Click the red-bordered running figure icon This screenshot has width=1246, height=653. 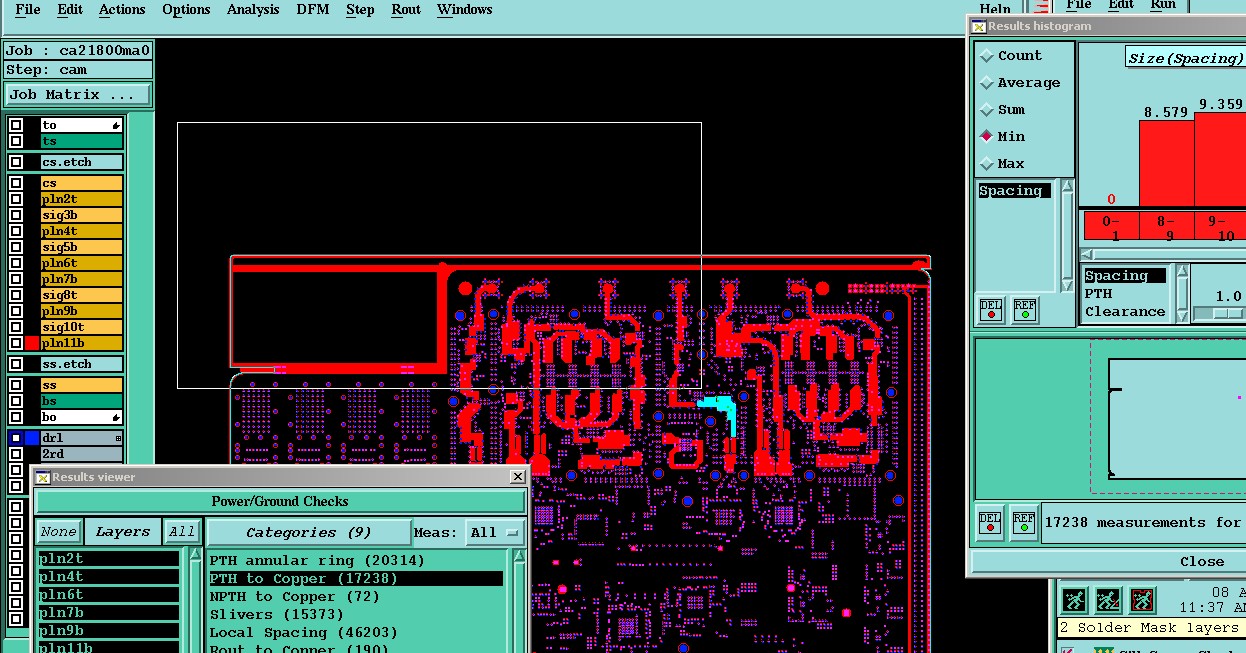coord(1142,600)
